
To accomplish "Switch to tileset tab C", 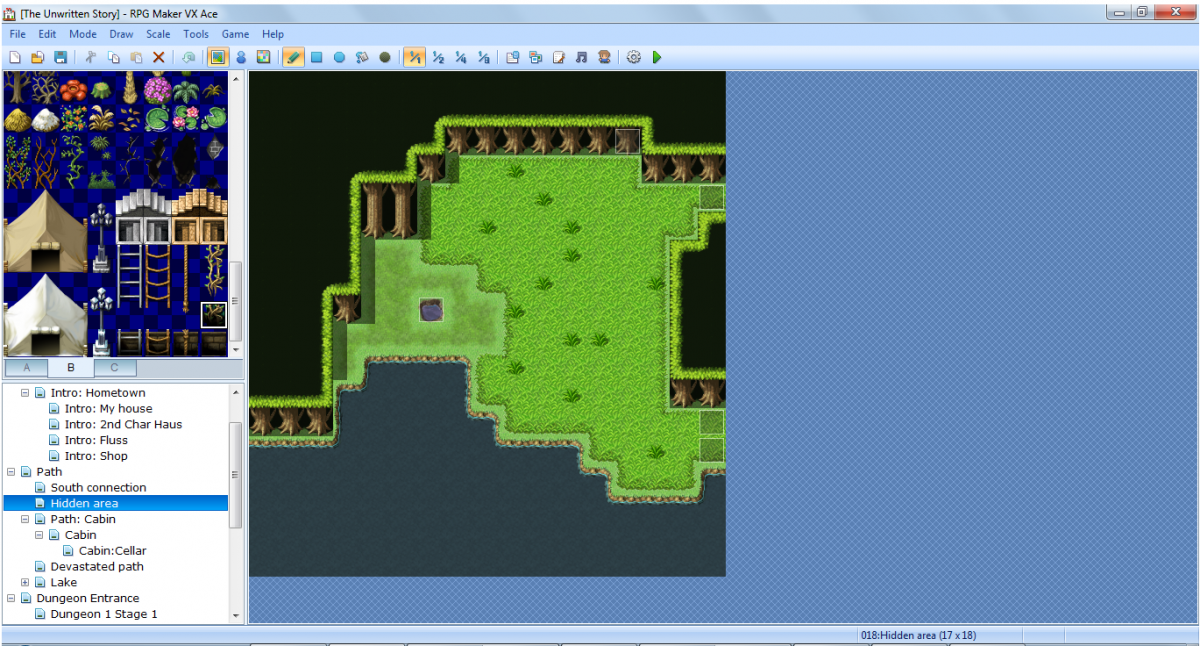I will pos(115,368).
